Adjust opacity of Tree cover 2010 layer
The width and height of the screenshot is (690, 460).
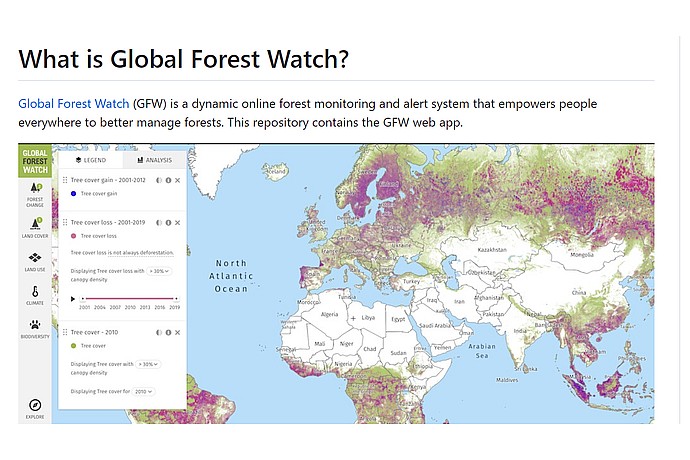tap(159, 332)
